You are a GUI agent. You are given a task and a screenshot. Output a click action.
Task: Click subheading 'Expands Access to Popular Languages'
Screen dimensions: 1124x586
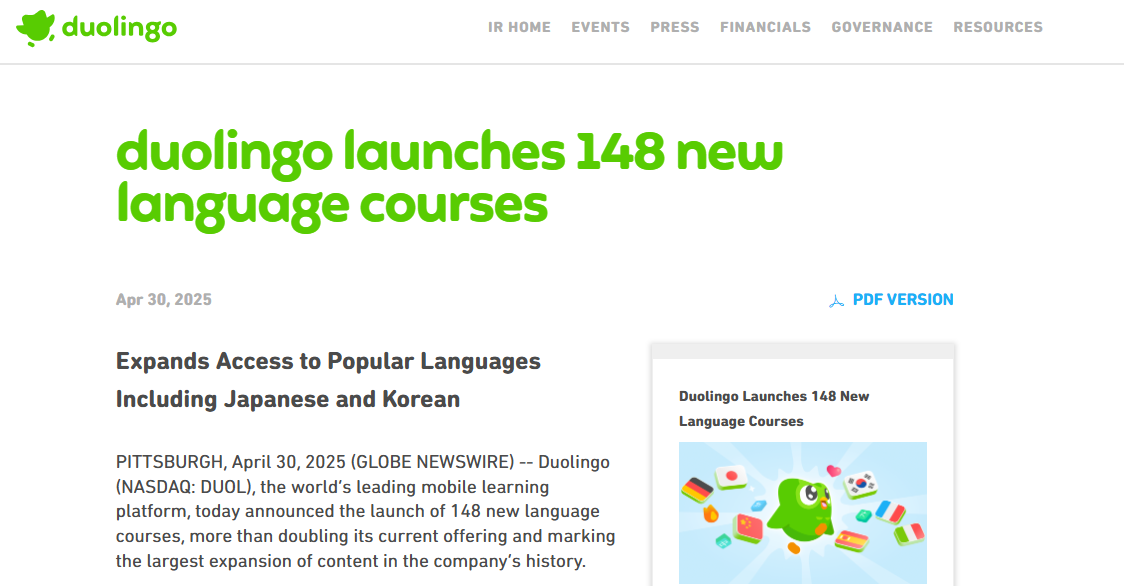point(328,361)
